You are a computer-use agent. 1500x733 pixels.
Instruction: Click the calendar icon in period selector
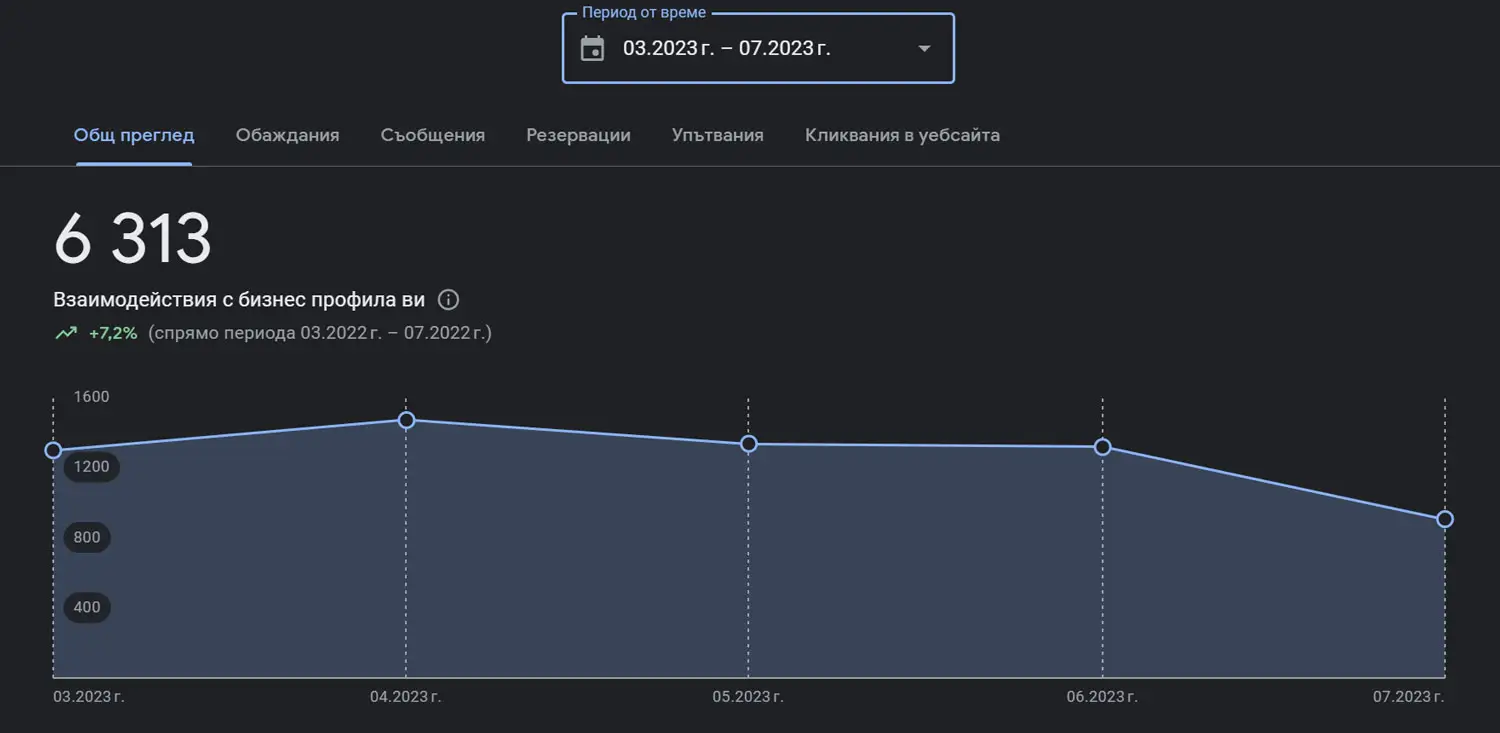pos(593,48)
